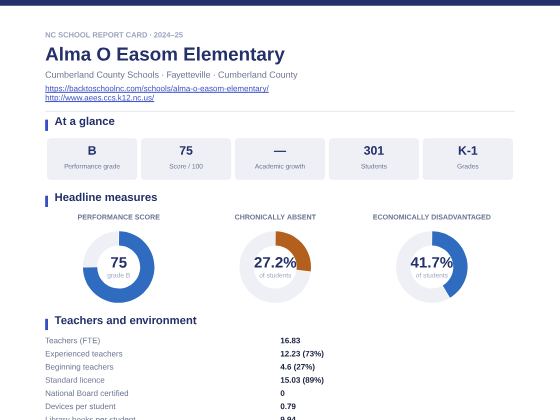
Task: Click the Cumberland County Schools subtitle line
Action: 171,75
